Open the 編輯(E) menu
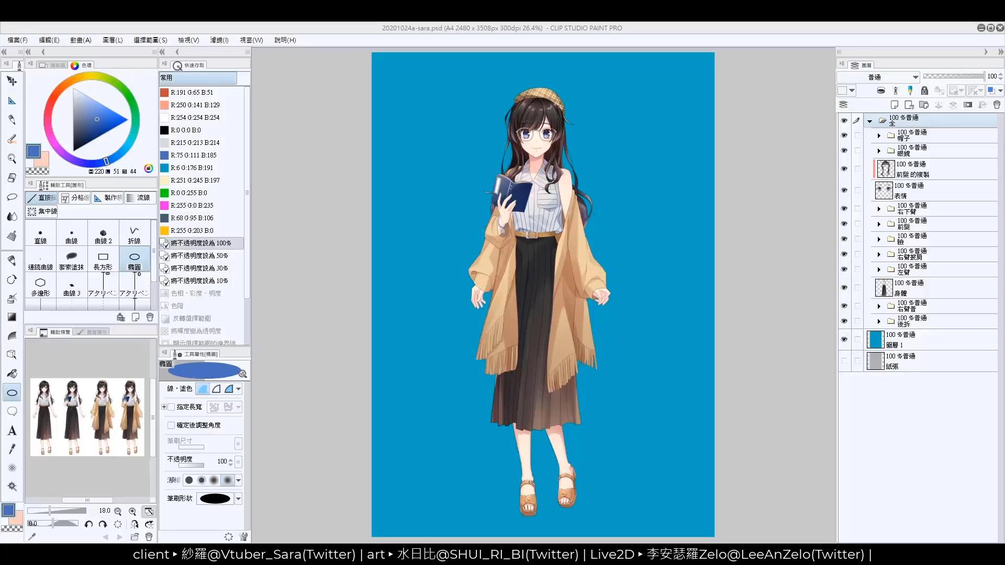Image resolution: width=1005 pixels, height=565 pixels. tap(49, 40)
